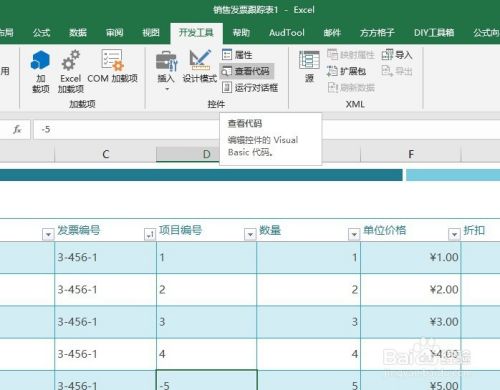The height and width of the screenshot is (390, 500).
Task: Switch to 数据 ribbon tab
Action: pos(78,33)
